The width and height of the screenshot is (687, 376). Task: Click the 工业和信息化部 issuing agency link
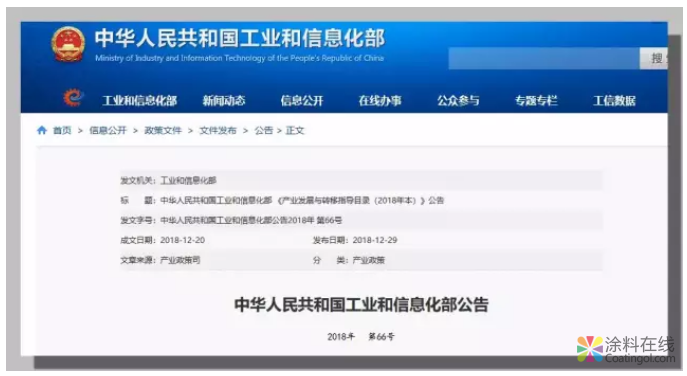[188, 180]
